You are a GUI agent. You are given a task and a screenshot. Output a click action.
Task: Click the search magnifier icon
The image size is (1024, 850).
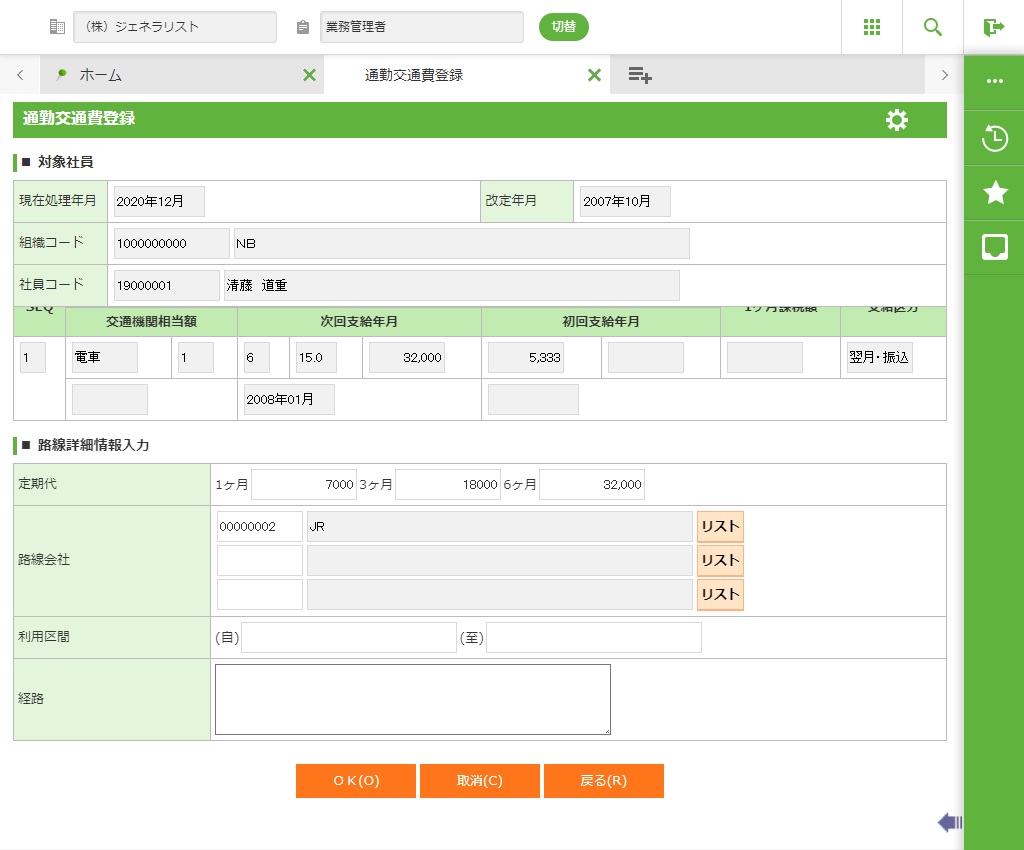(932, 27)
